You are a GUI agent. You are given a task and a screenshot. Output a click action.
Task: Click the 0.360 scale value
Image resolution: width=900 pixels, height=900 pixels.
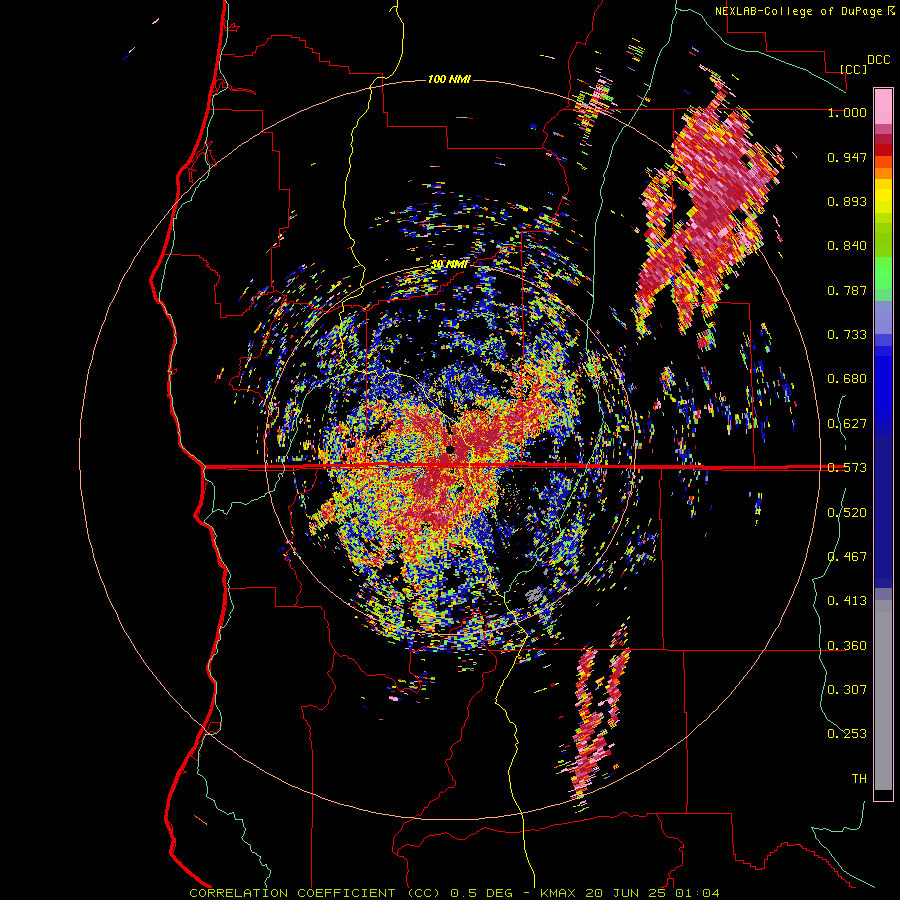pos(847,646)
